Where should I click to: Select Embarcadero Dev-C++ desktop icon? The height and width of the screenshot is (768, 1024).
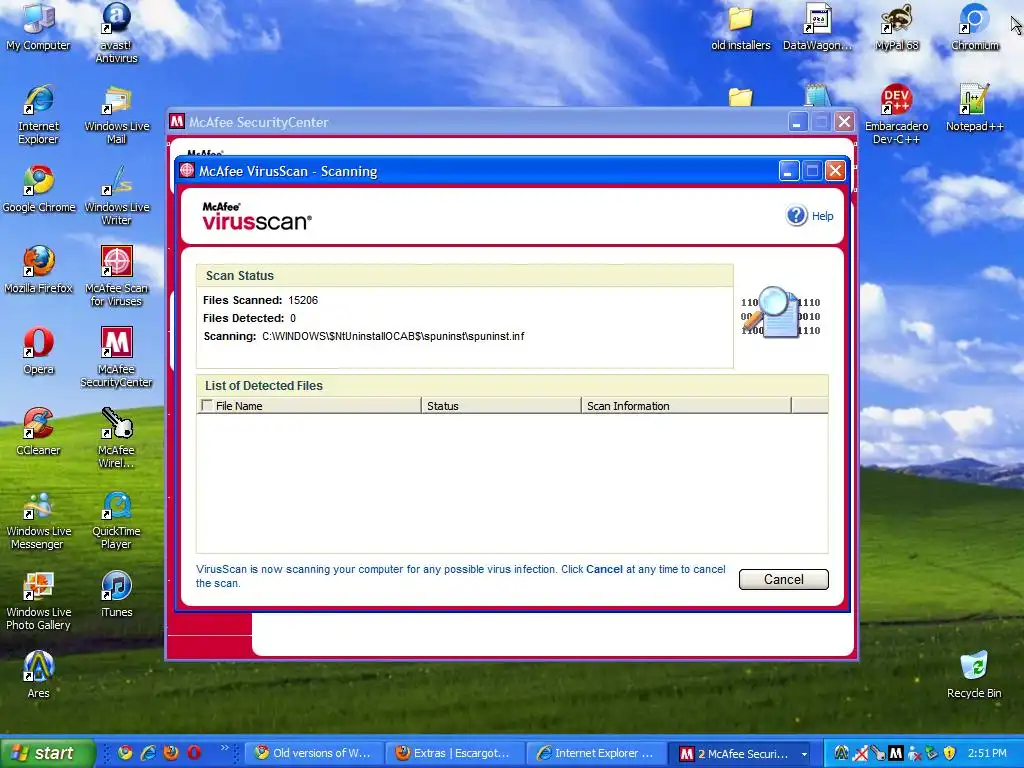point(896,114)
